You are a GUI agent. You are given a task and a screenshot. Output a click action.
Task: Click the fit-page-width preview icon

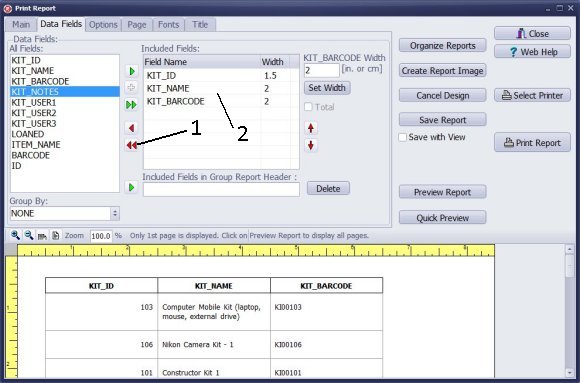pyautogui.click(x=42, y=236)
